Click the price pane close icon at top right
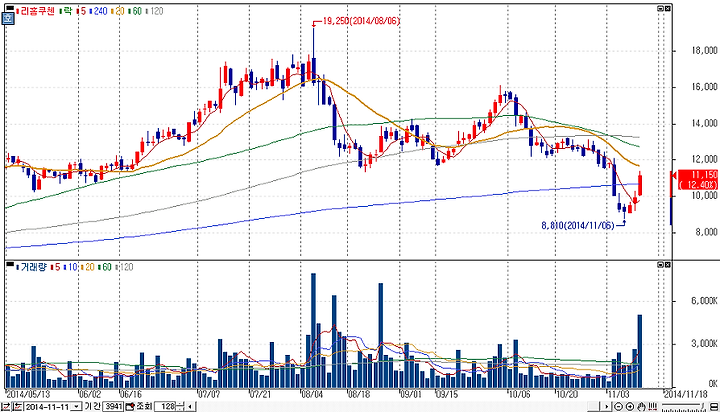Screen dimensions: 720x412 tap(668, 8)
